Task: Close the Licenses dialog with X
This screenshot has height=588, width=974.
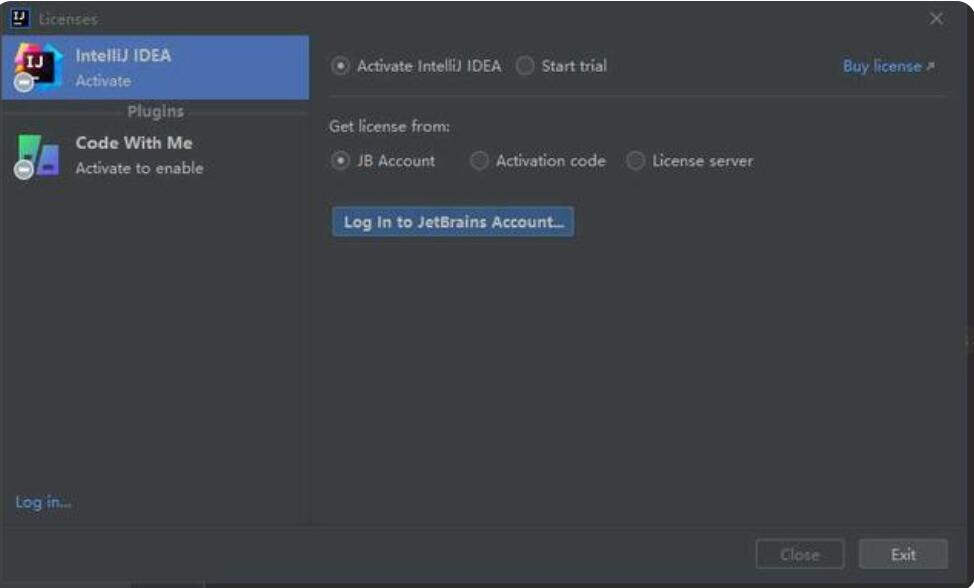Action: pyautogui.click(x=936, y=19)
